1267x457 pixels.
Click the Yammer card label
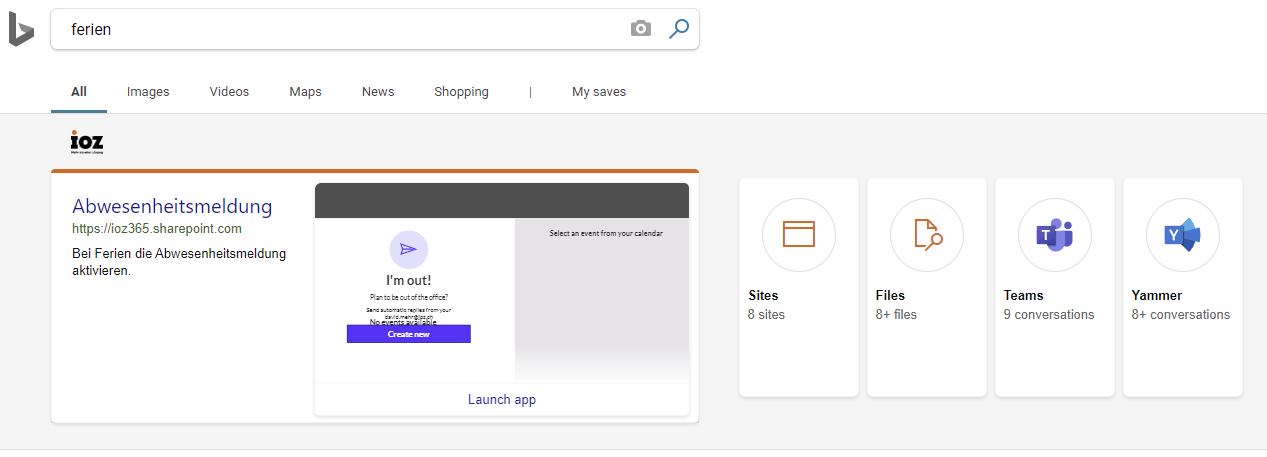(1157, 295)
